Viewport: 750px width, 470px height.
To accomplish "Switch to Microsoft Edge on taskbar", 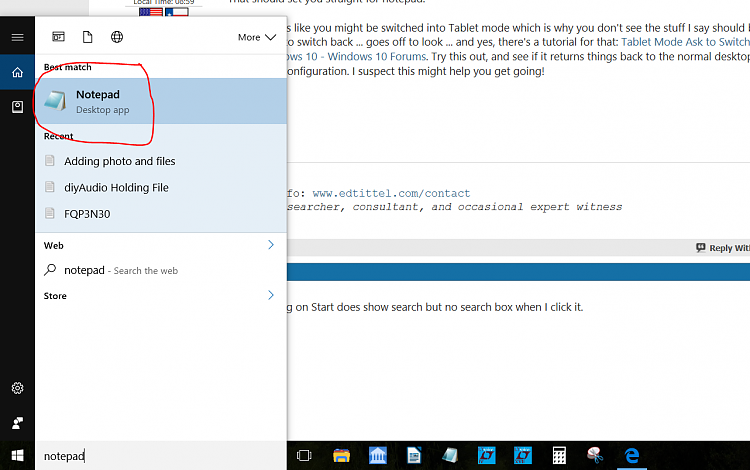I will [x=632, y=456].
